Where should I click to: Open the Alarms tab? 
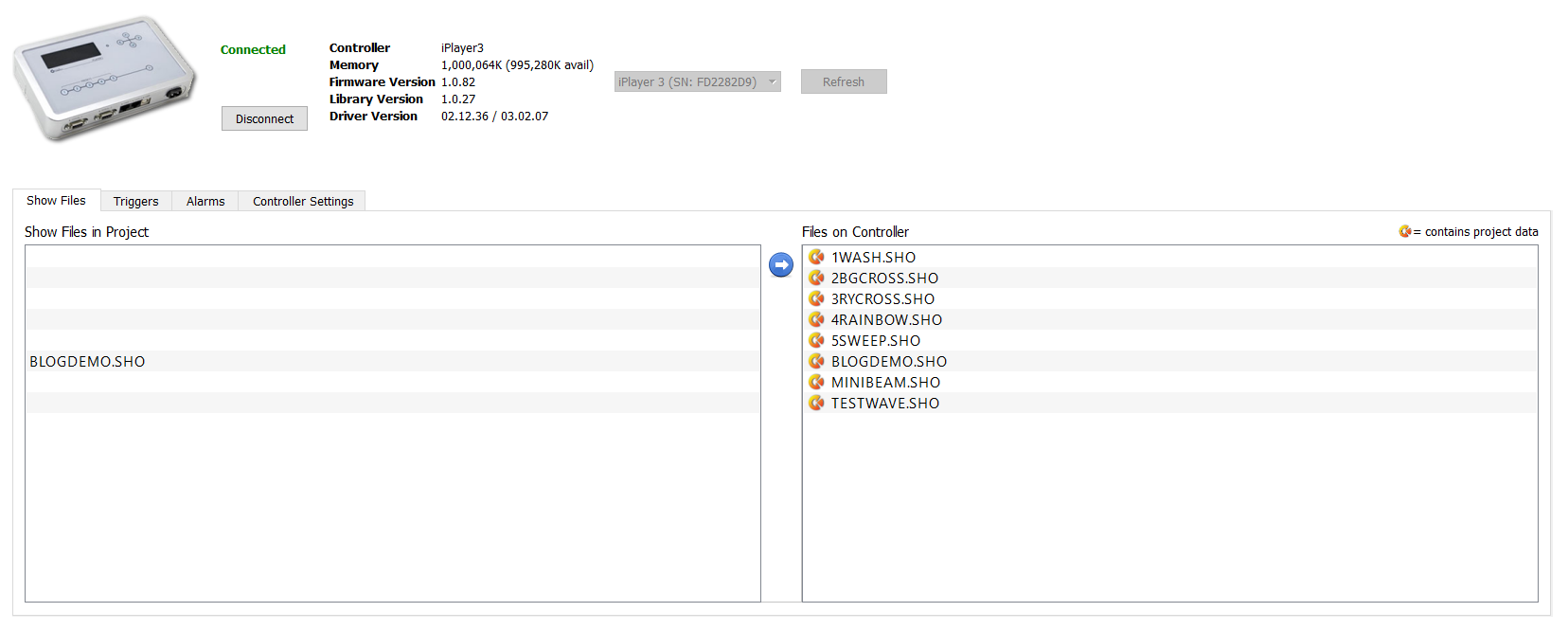[x=205, y=202]
